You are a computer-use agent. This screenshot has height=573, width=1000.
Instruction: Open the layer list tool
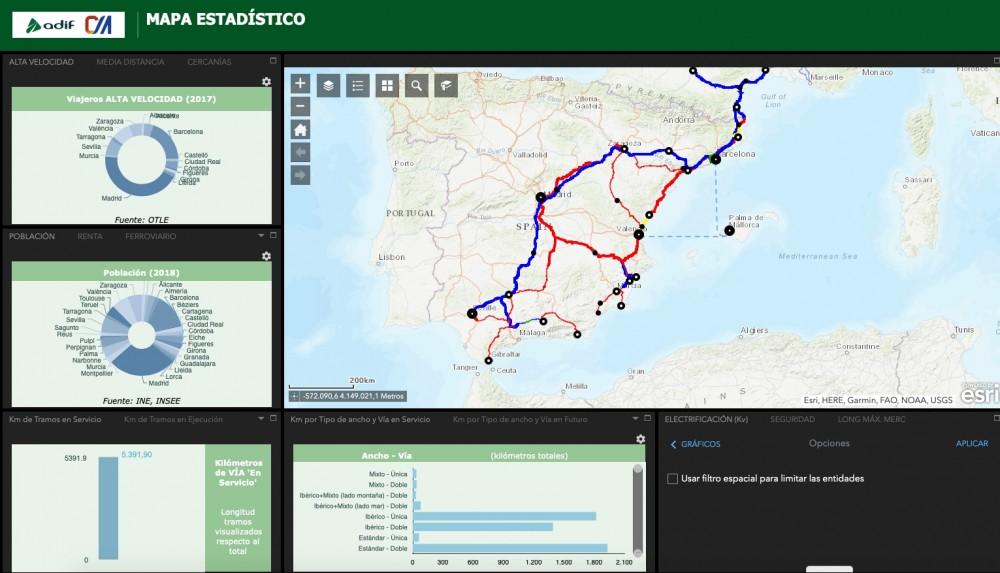328,85
